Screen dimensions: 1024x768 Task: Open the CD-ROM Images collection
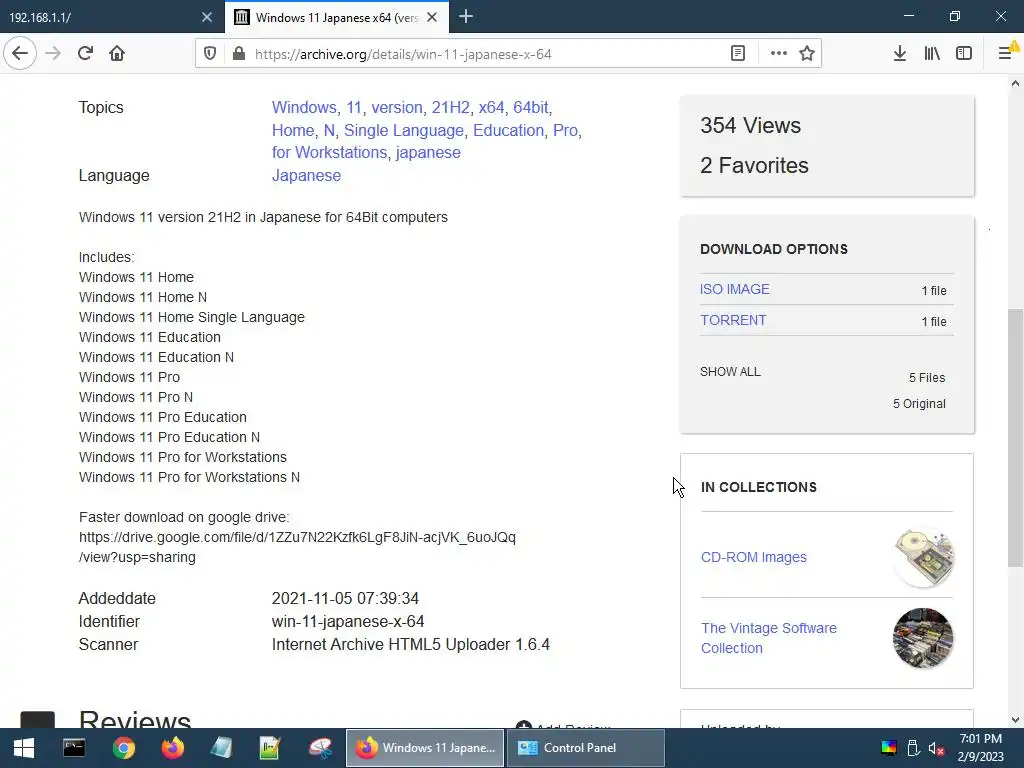click(754, 557)
